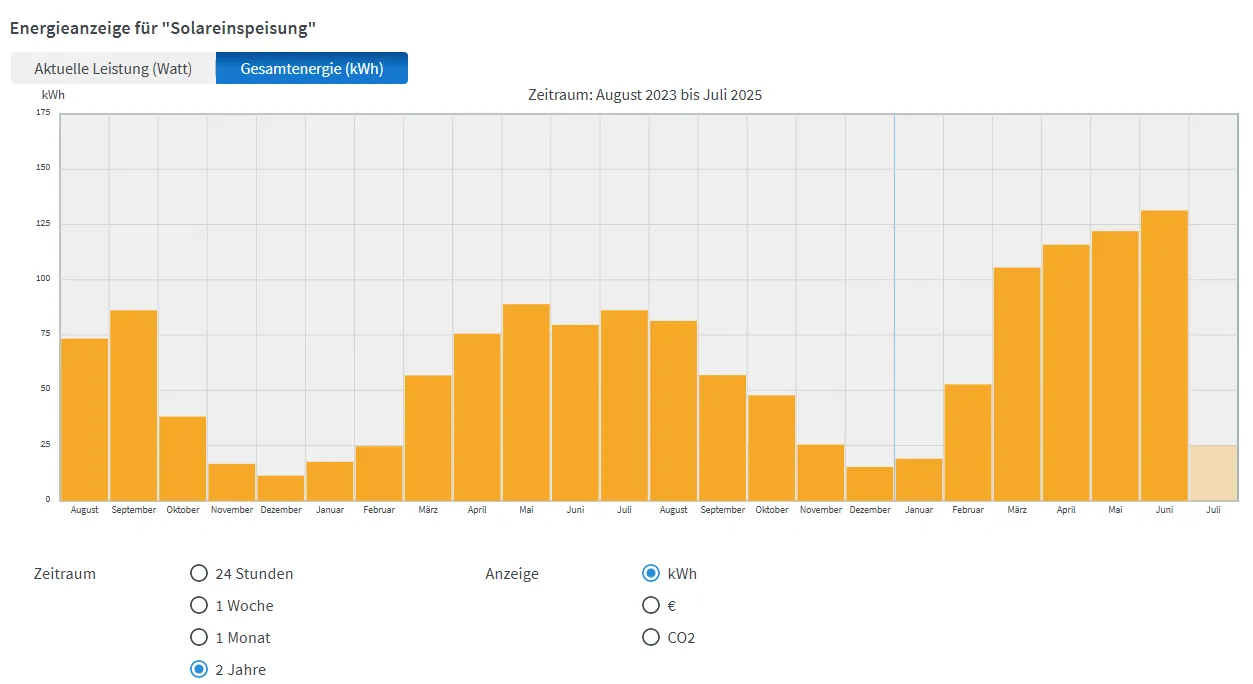Click the April 2025 bar
Viewport: 1253px width, 684px height.
point(1066,372)
